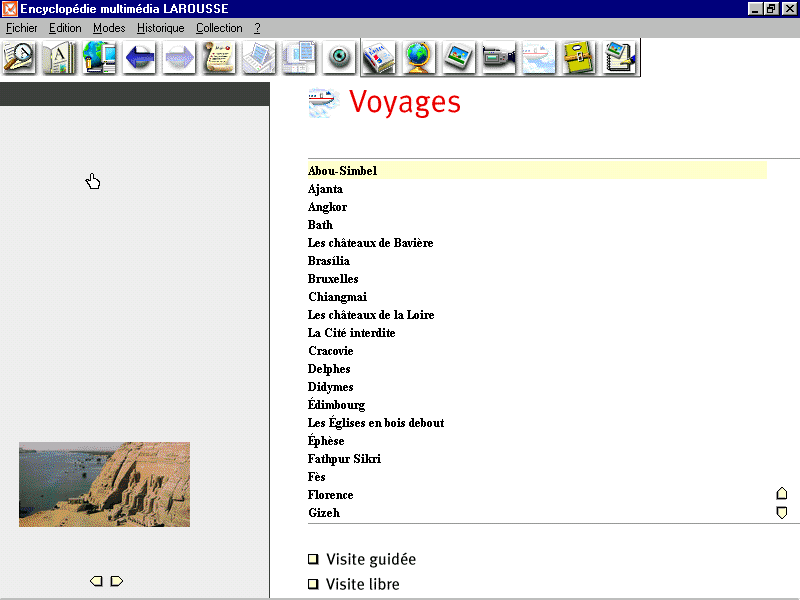The width and height of the screenshot is (800, 600).
Task: Open the spiral notepad with picture icon
Action: pyautogui.click(x=619, y=57)
